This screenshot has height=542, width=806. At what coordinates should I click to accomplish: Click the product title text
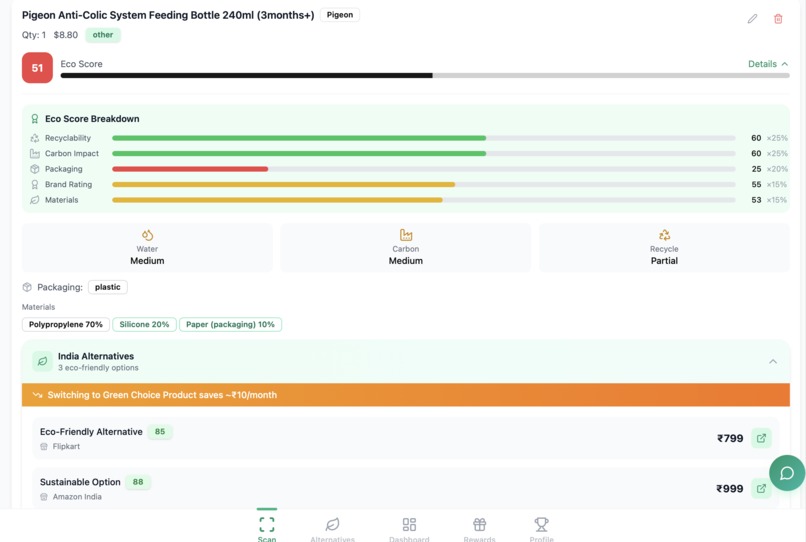168,15
